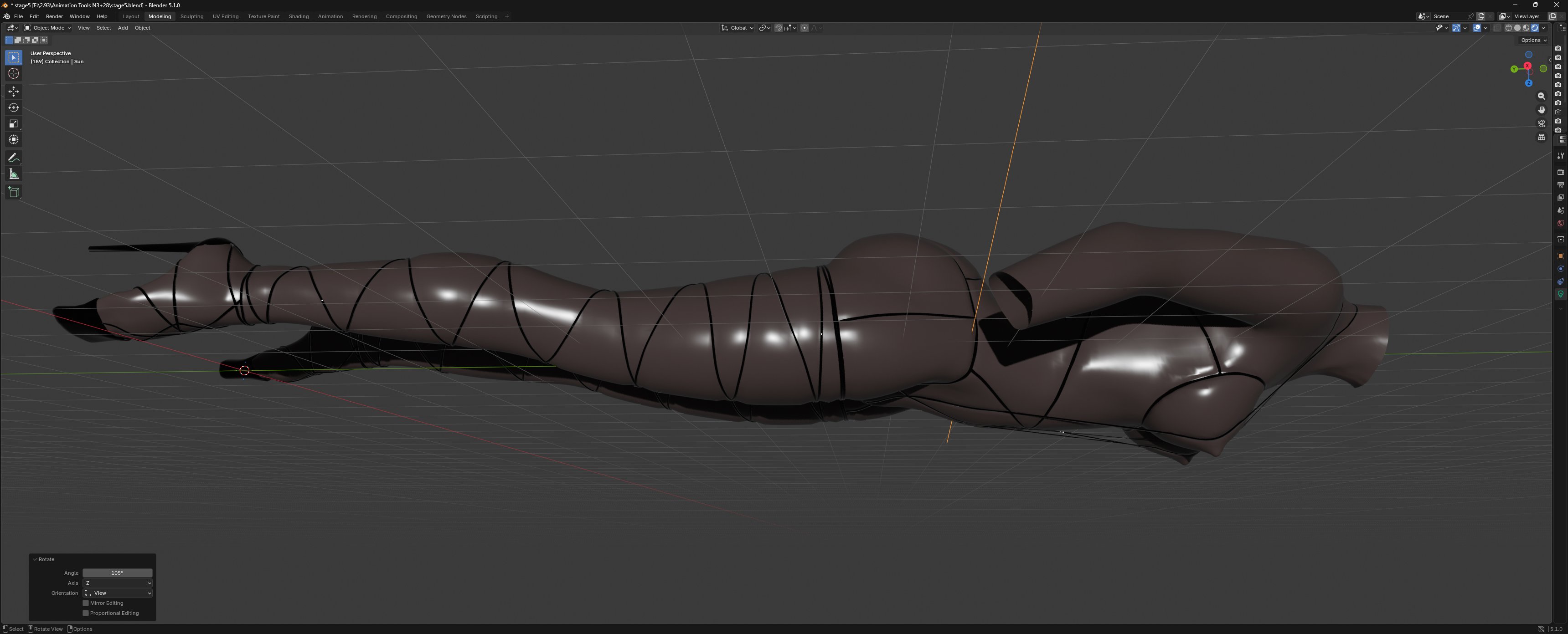The width and height of the screenshot is (1568, 634).
Task: Open the Orientation View dropdown
Action: 118,593
